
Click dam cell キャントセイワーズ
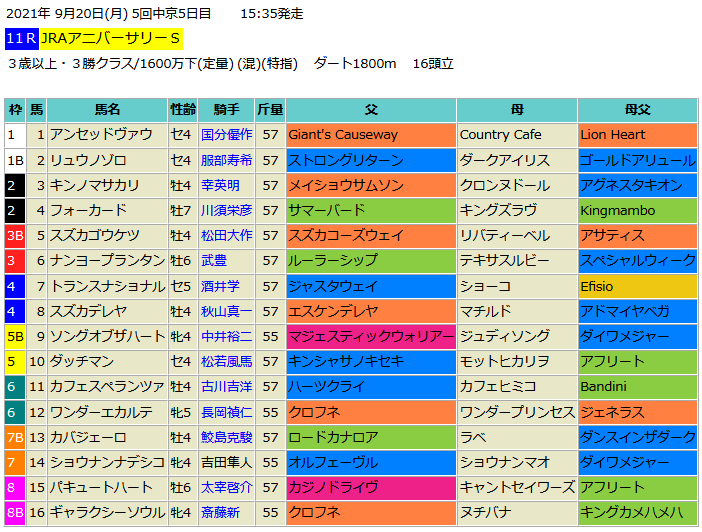click(517, 487)
